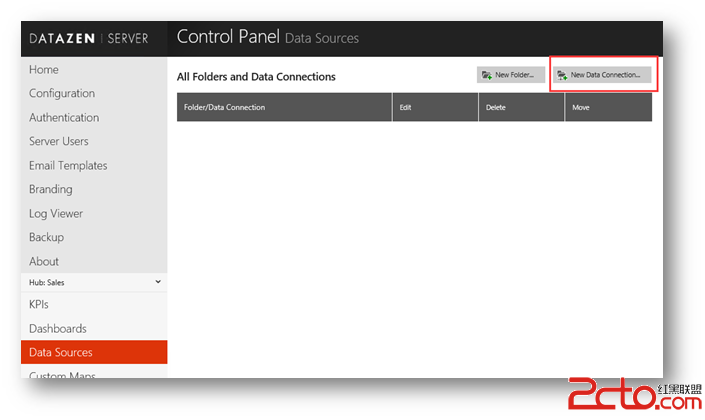Go to Configuration in sidebar
This screenshot has height=420, width=705.
point(62,94)
